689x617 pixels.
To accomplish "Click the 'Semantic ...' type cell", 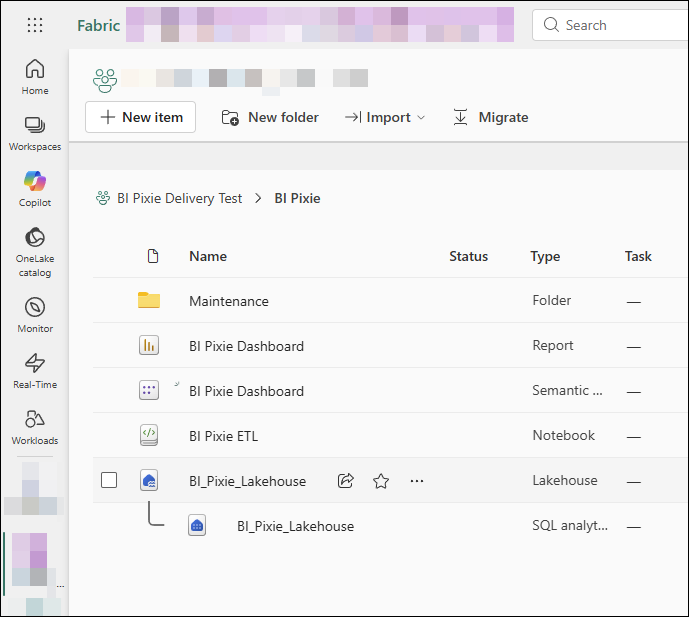I will click(x=567, y=390).
